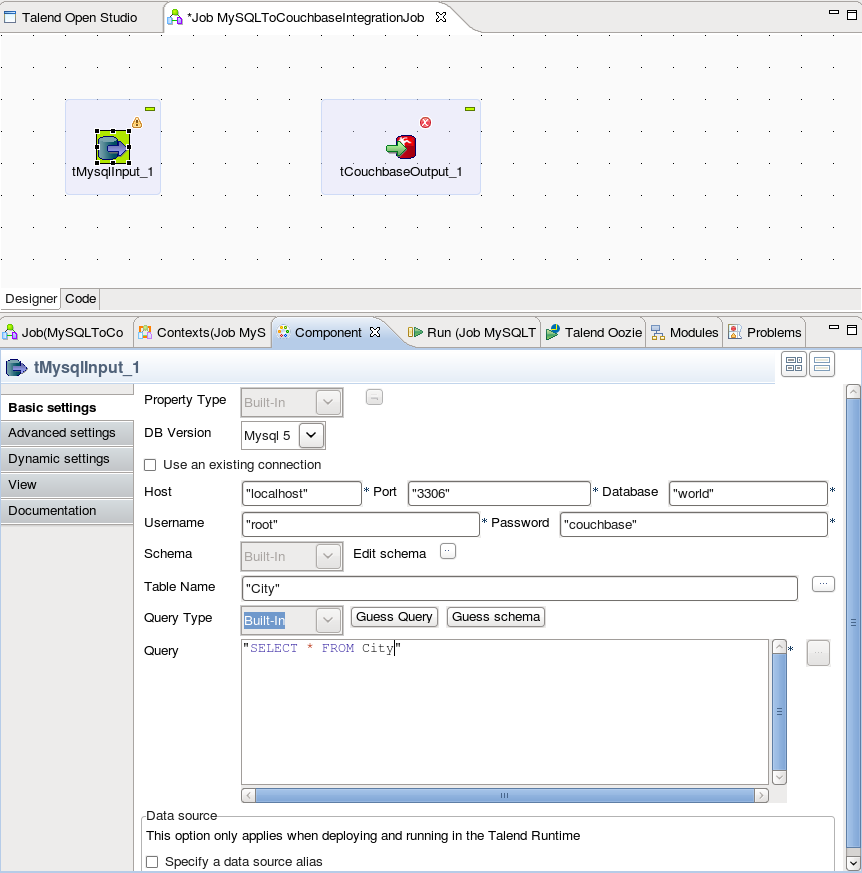Click the Password input field
862x873 pixels.
[x=694, y=524]
